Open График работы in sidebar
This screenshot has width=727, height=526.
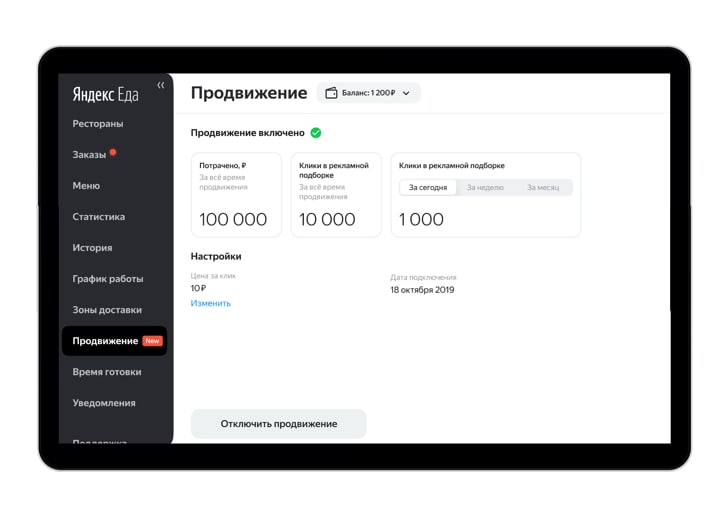pos(108,279)
